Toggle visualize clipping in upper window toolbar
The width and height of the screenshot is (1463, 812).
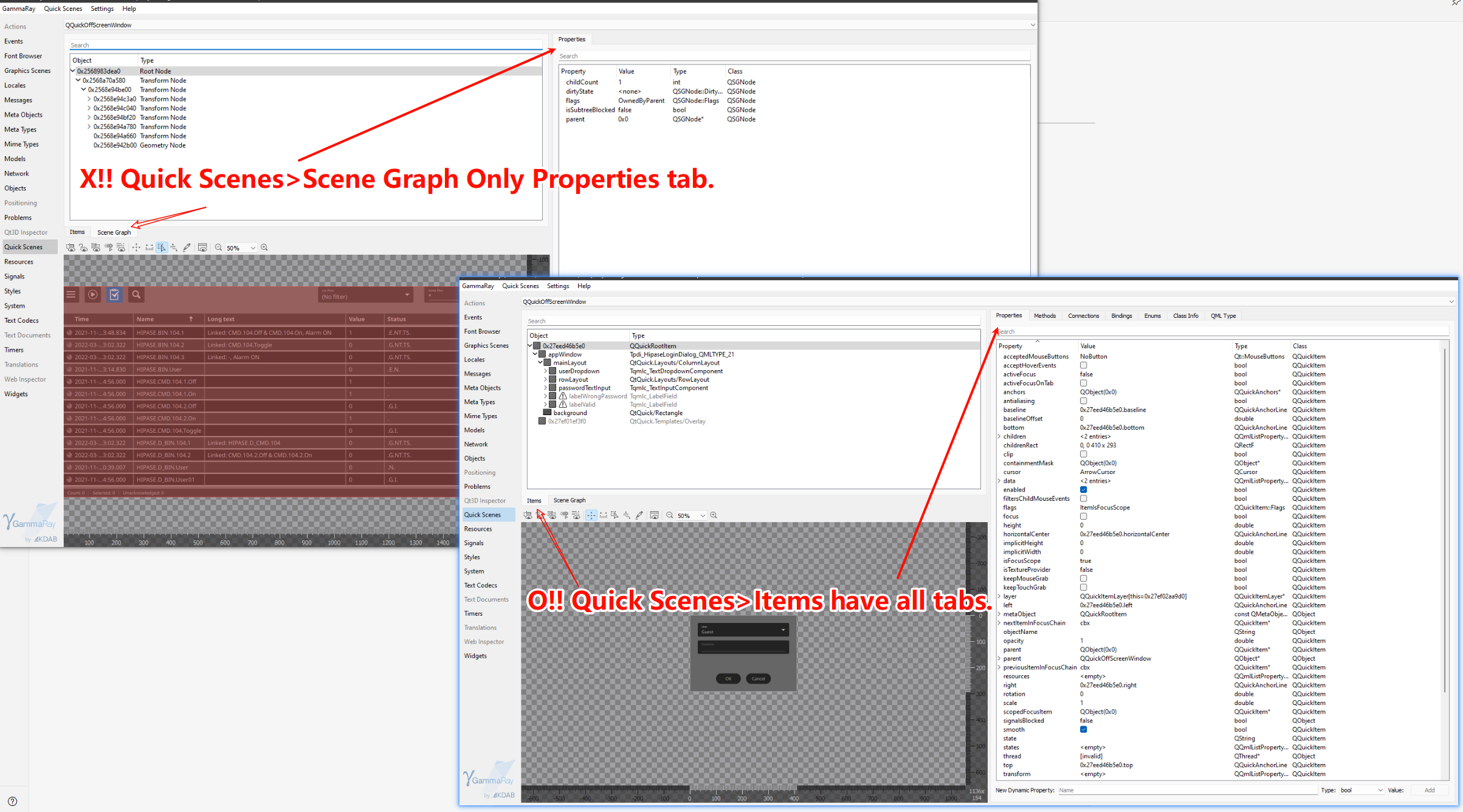[71, 247]
